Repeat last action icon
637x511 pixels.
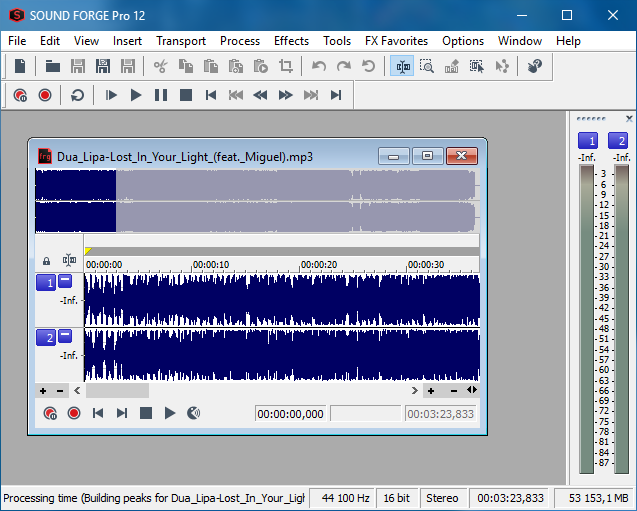pyautogui.click(x=368, y=66)
